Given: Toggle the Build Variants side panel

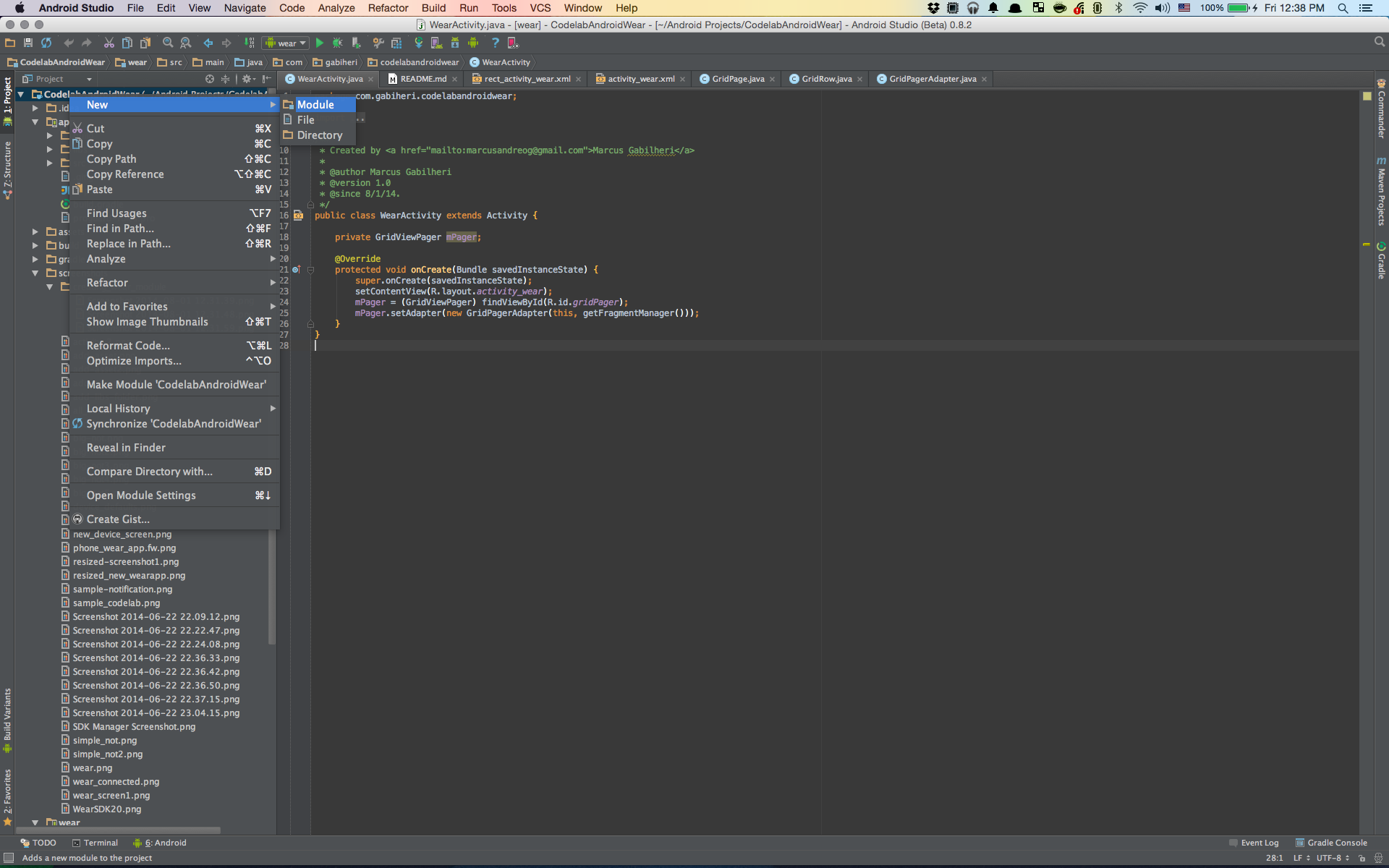Looking at the screenshot, I should click(7, 718).
